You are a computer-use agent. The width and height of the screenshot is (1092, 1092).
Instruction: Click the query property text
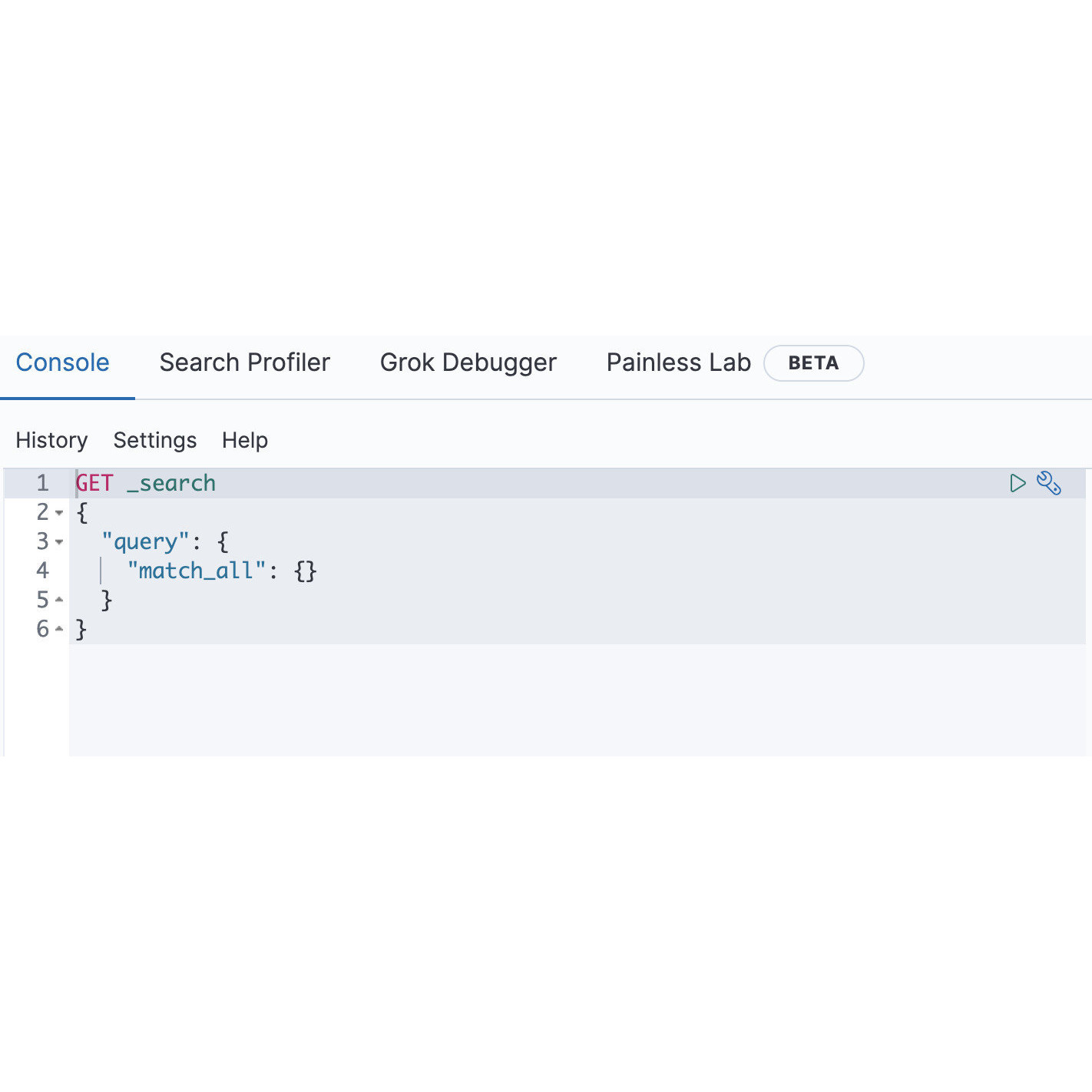point(144,541)
